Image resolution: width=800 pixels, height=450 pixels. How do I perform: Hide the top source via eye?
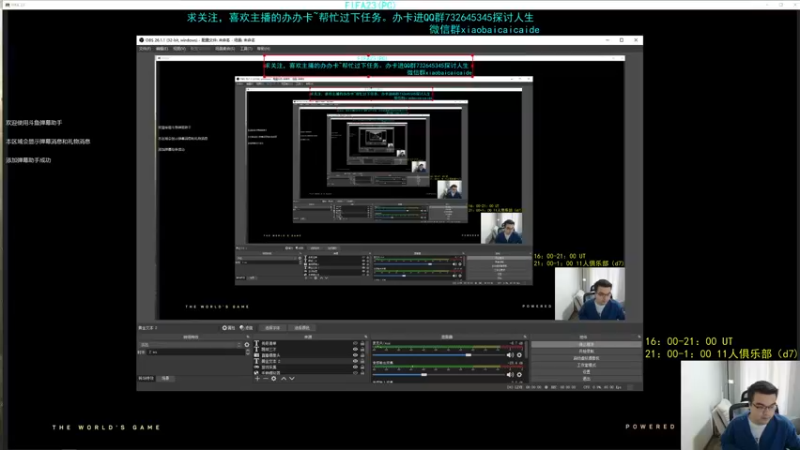(355, 343)
